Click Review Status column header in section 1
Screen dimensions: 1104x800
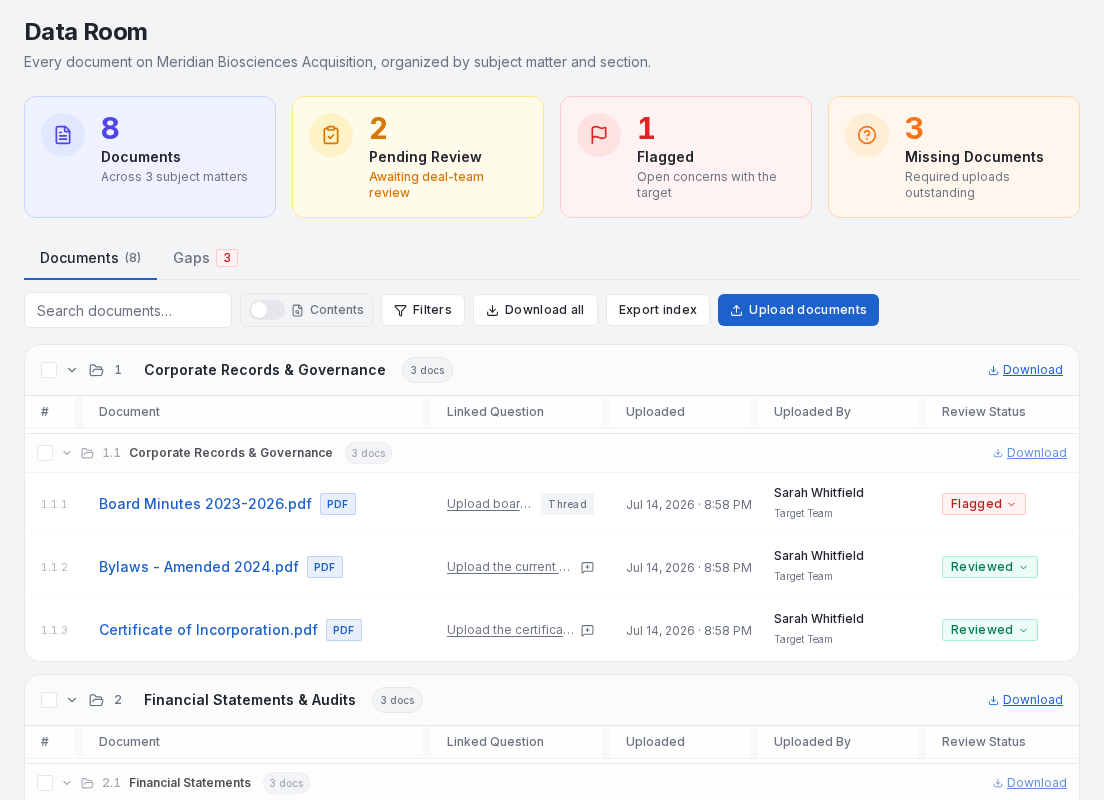click(x=984, y=412)
